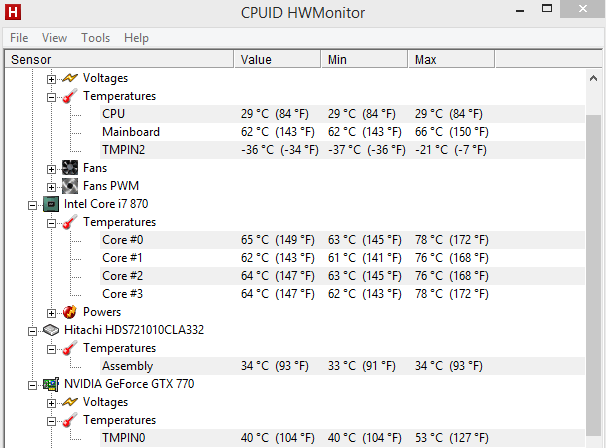Collapse the mainboard Temperatures node
Viewport: 606px width, 448px height.
click(x=51, y=97)
